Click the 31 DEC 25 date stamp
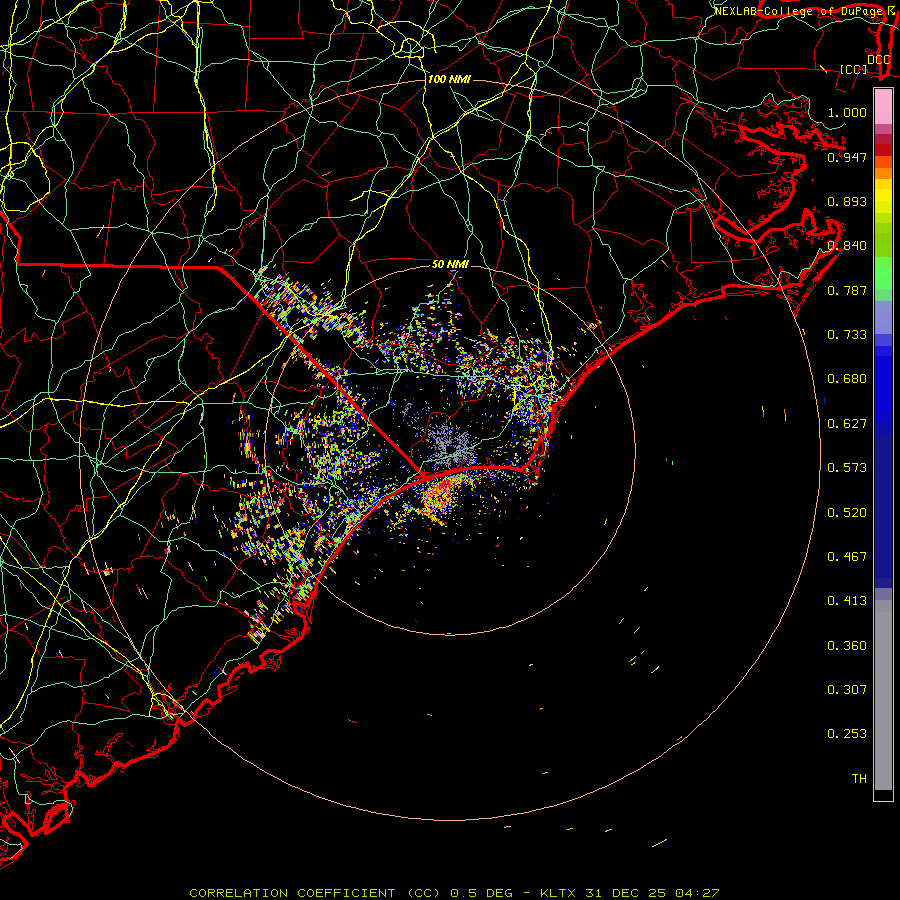This screenshot has height=900, width=900. click(x=626, y=893)
